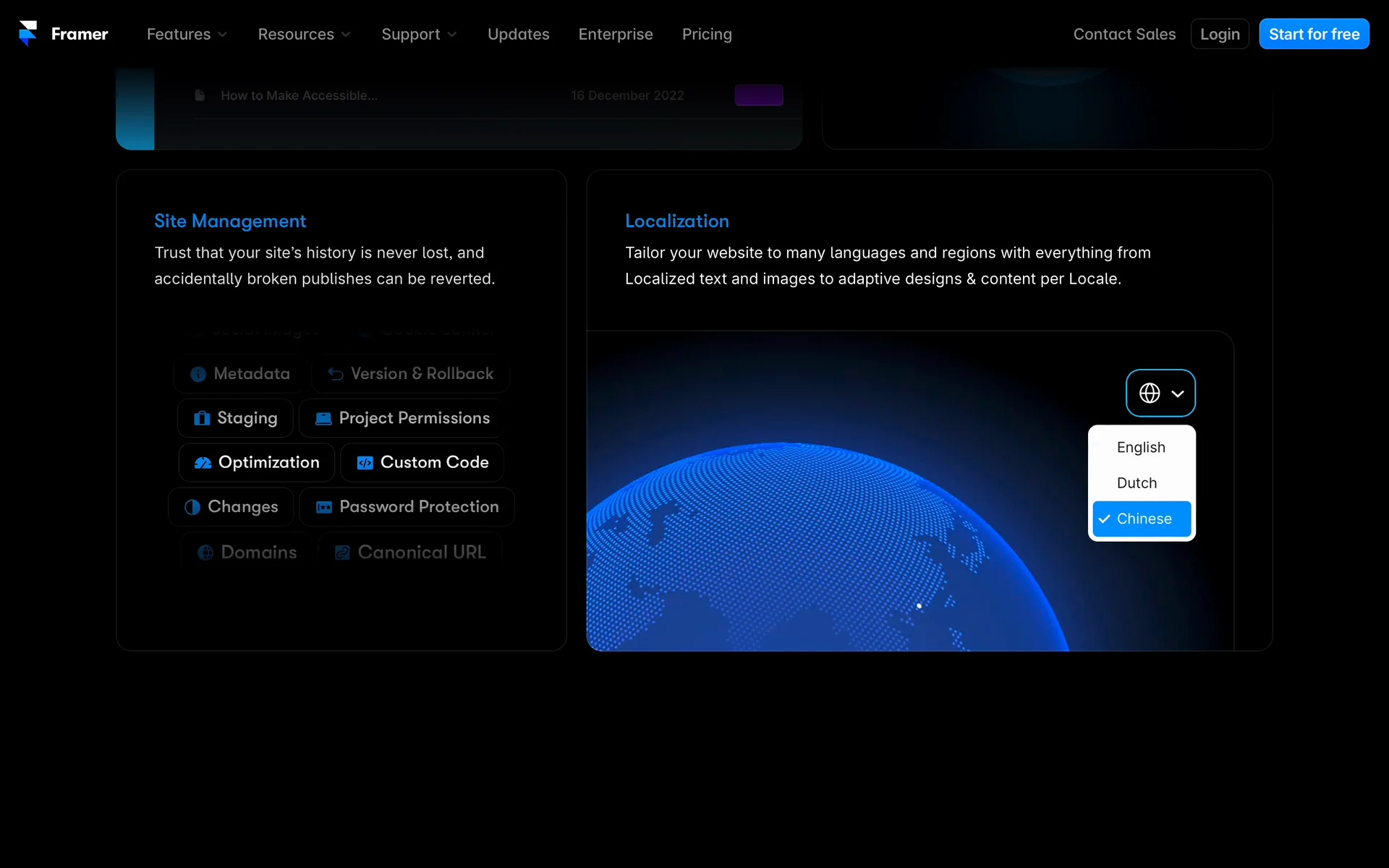
Task: Click the Login button
Action: click(x=1220, y=34)
